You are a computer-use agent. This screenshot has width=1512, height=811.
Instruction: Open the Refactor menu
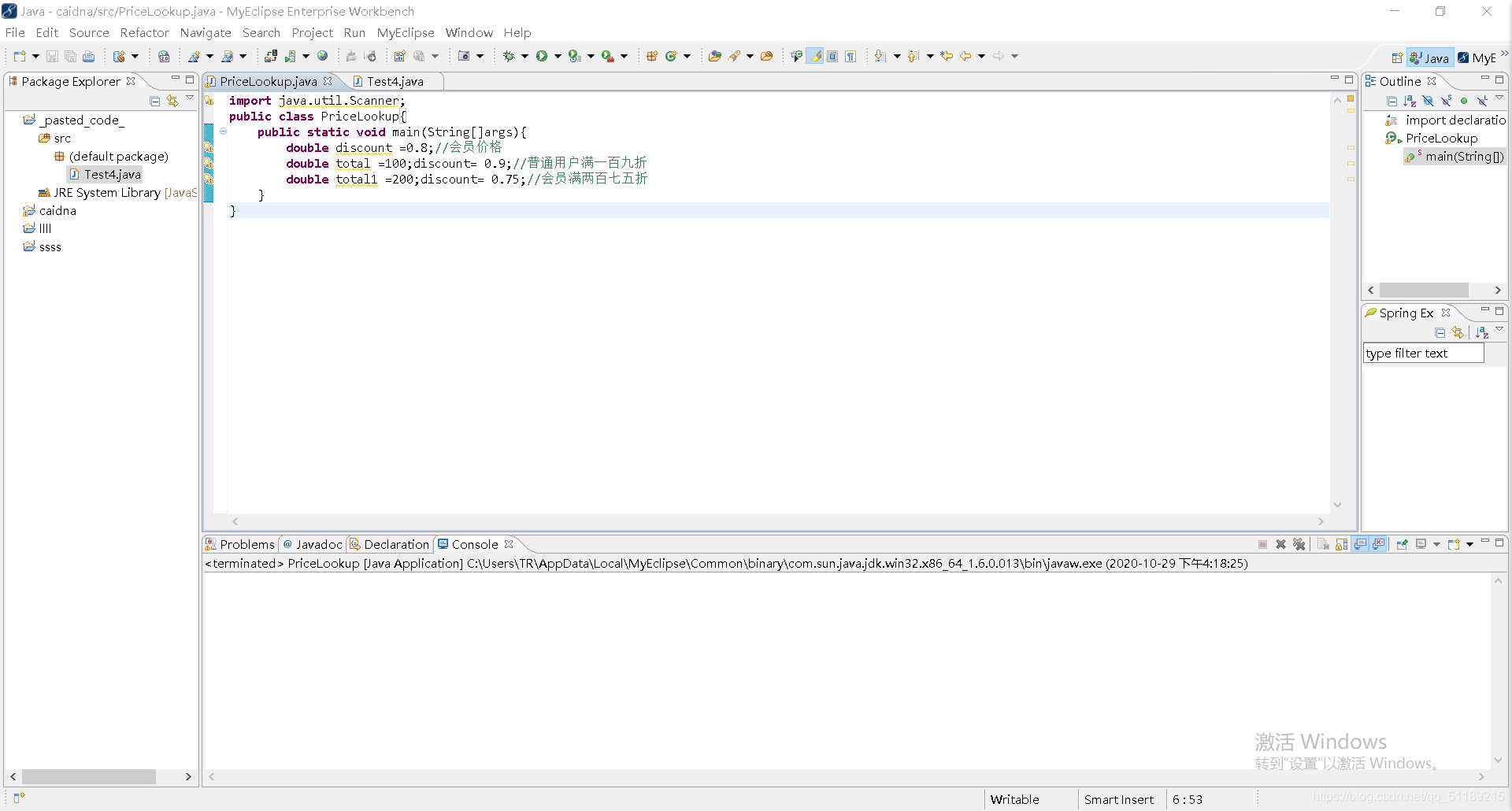coord(144,32)
